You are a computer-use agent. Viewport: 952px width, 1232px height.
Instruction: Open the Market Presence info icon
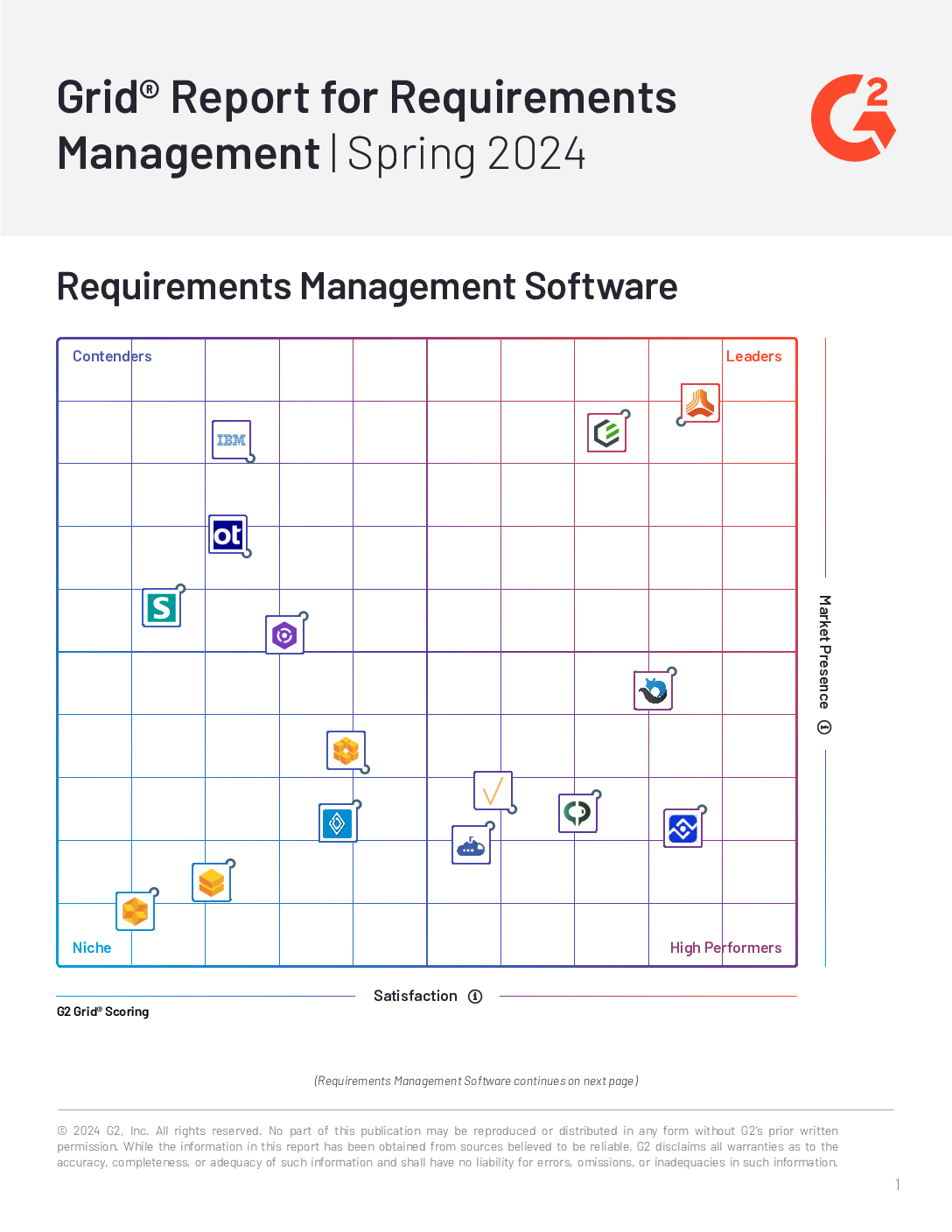[824, 727]
